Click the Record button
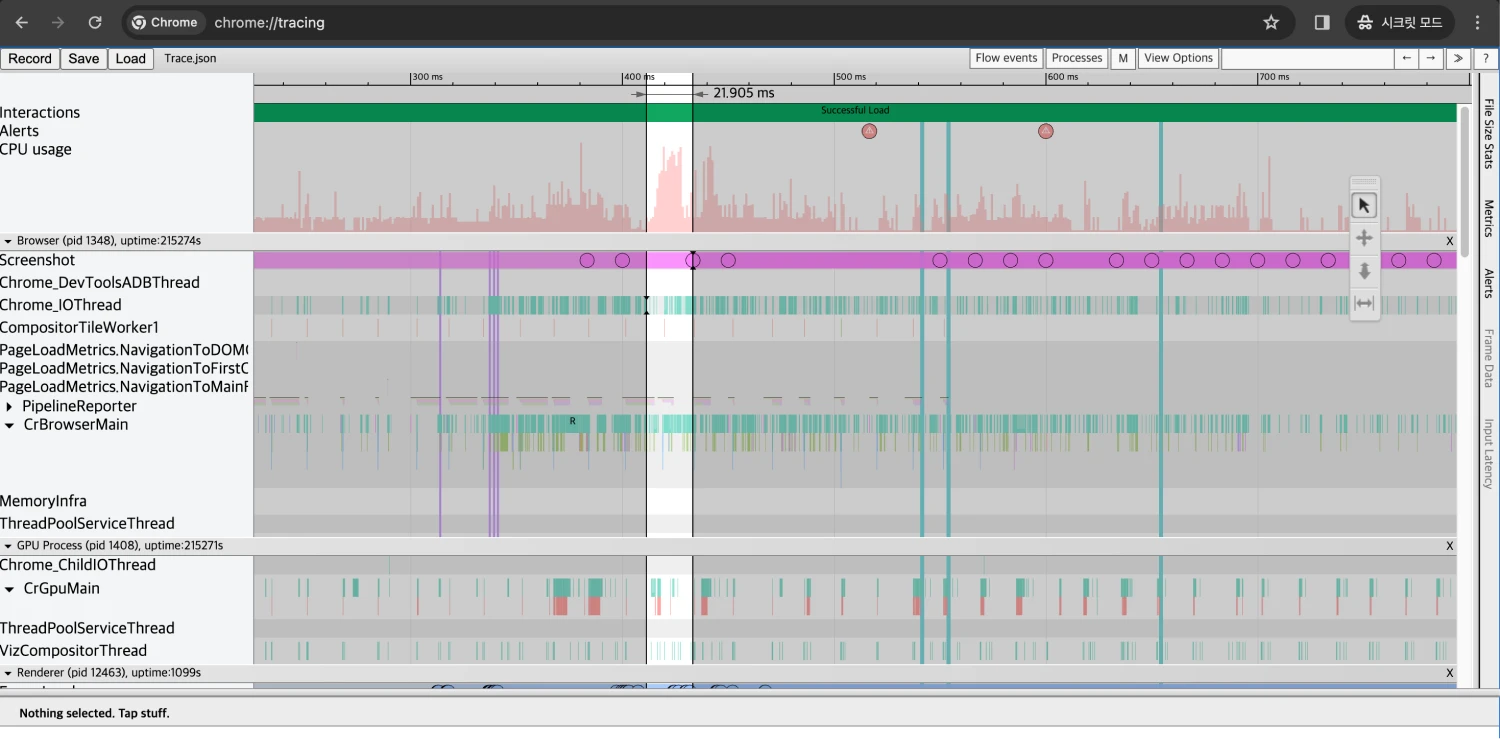 click(x=30, y=58)
